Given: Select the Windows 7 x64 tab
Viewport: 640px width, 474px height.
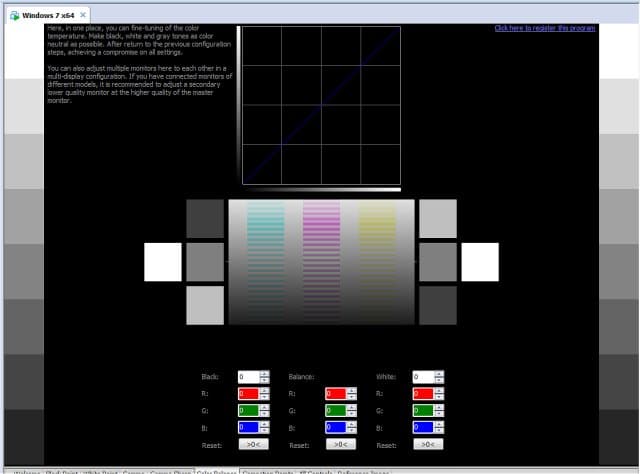Looking at the screenshot, I should (48, 16).
